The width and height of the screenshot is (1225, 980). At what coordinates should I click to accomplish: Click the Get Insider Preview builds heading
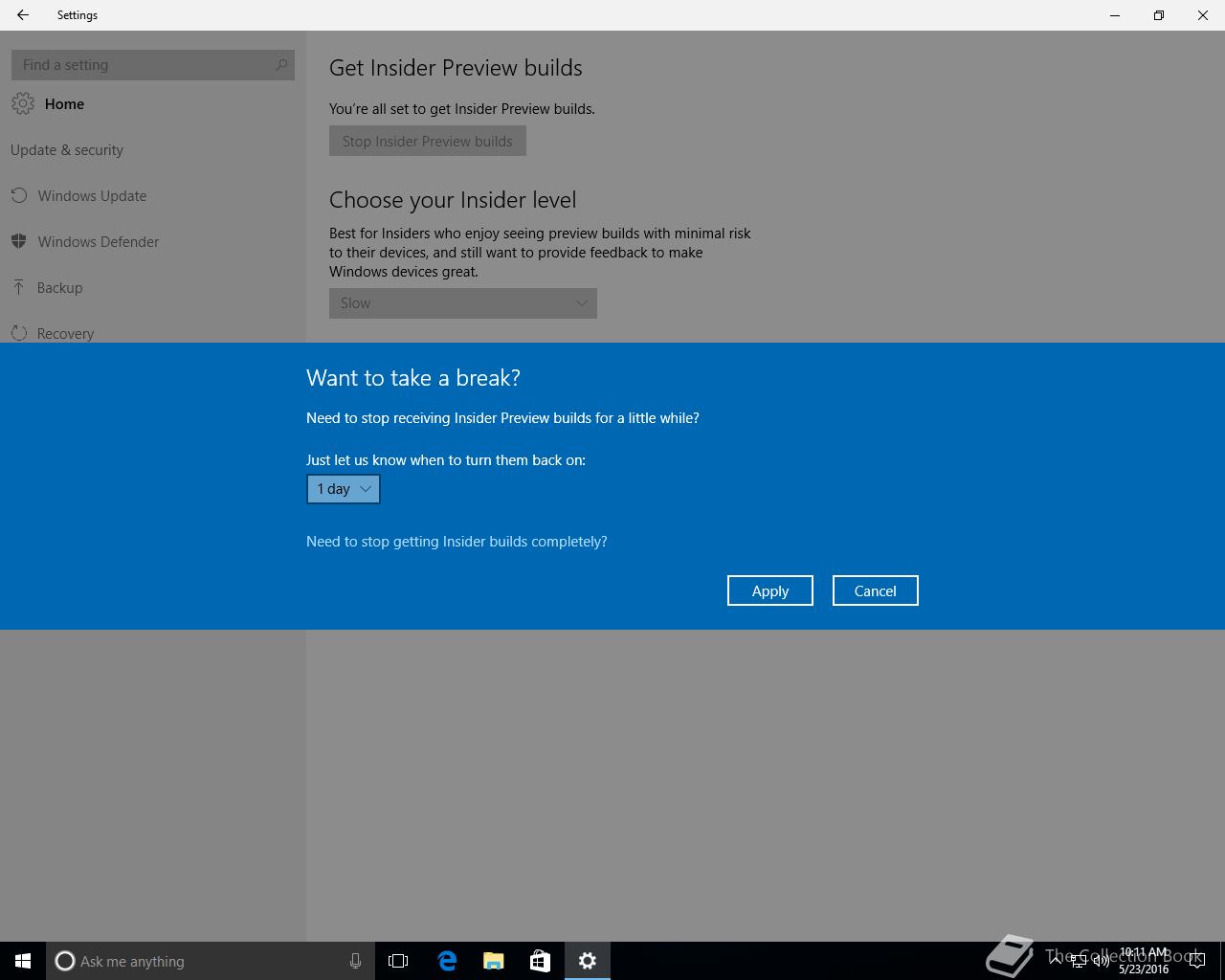tap(456, 68)
